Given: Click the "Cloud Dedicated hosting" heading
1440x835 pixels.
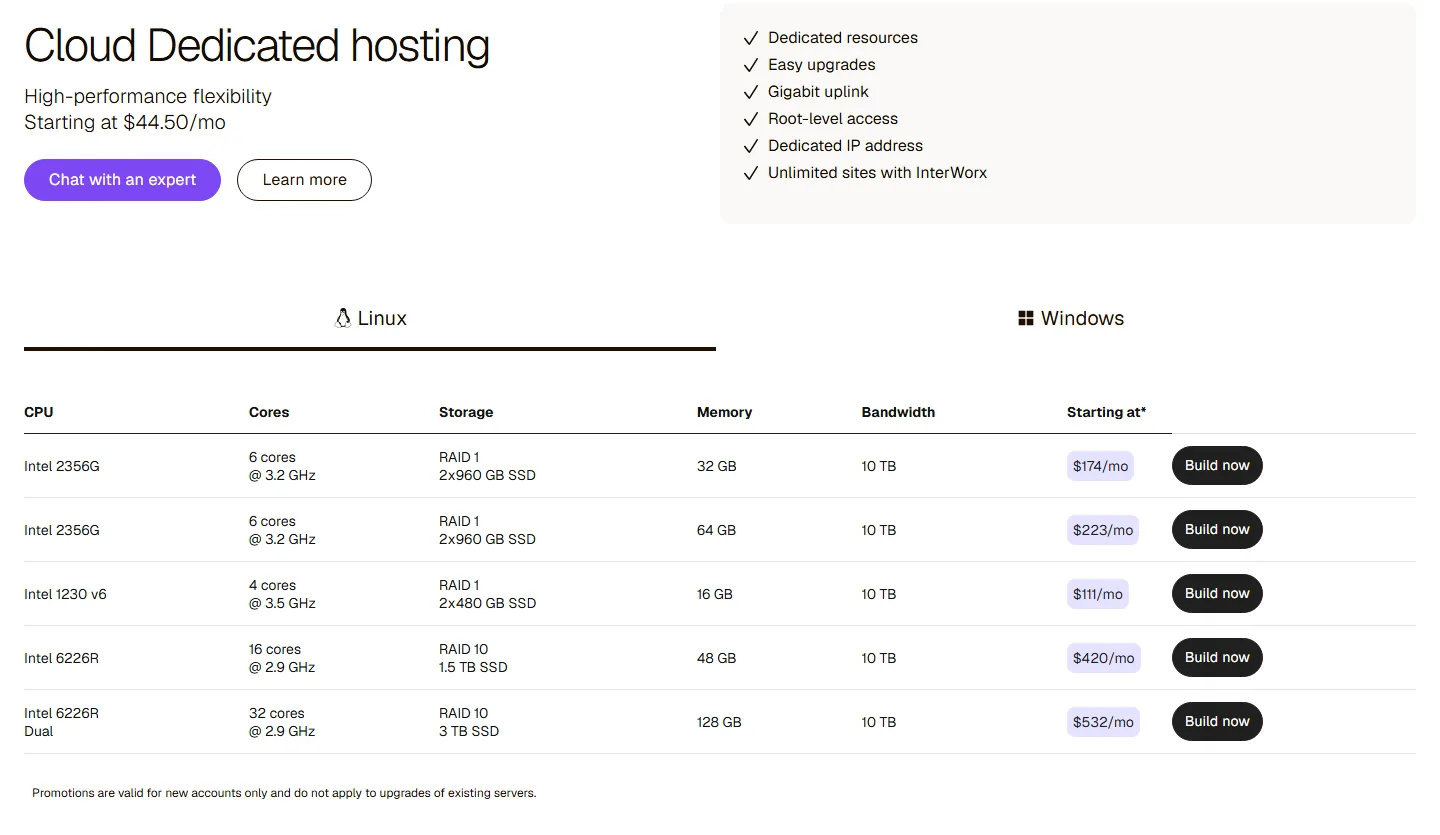Looking at the screenshot, I should pos(257,46).
